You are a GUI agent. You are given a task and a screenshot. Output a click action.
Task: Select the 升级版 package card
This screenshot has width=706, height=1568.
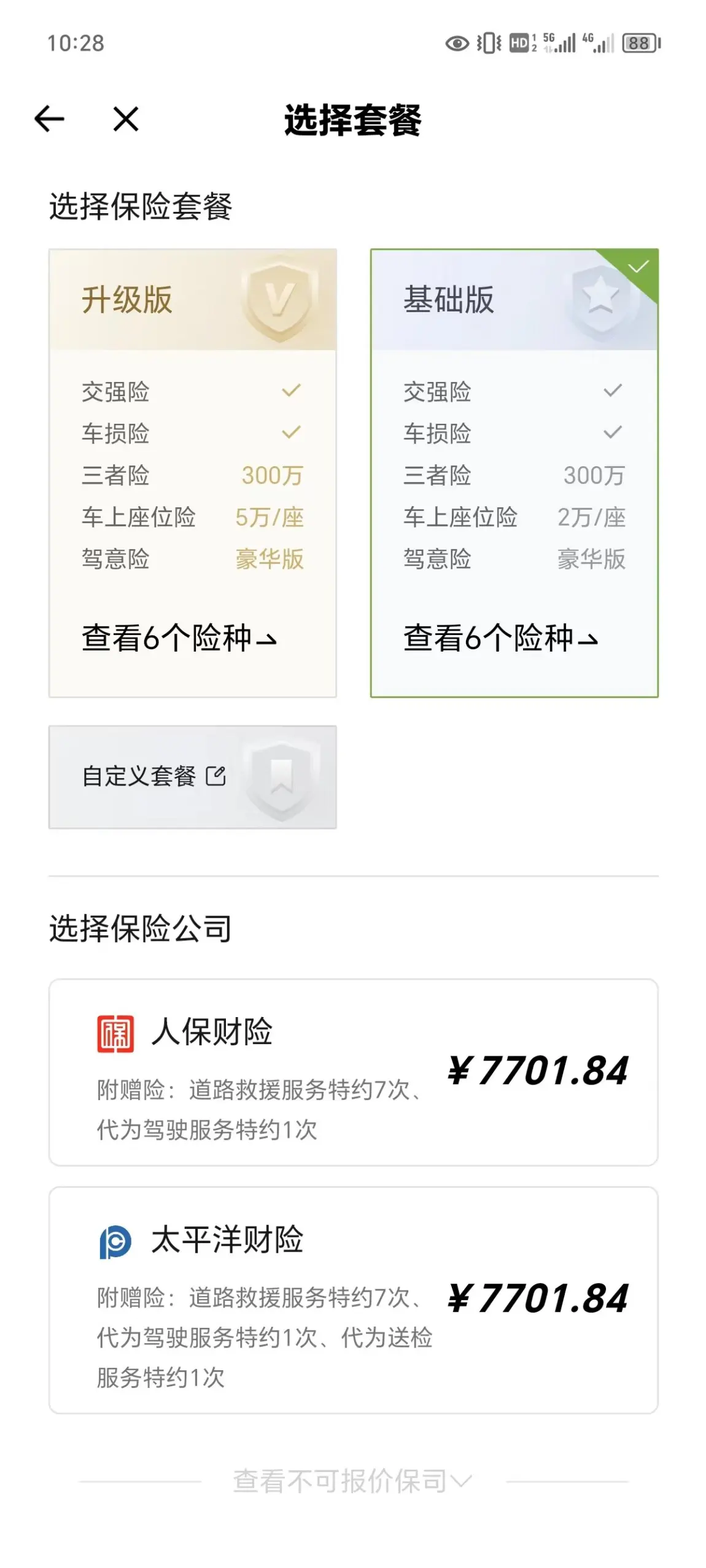click(x=193, y=473)
